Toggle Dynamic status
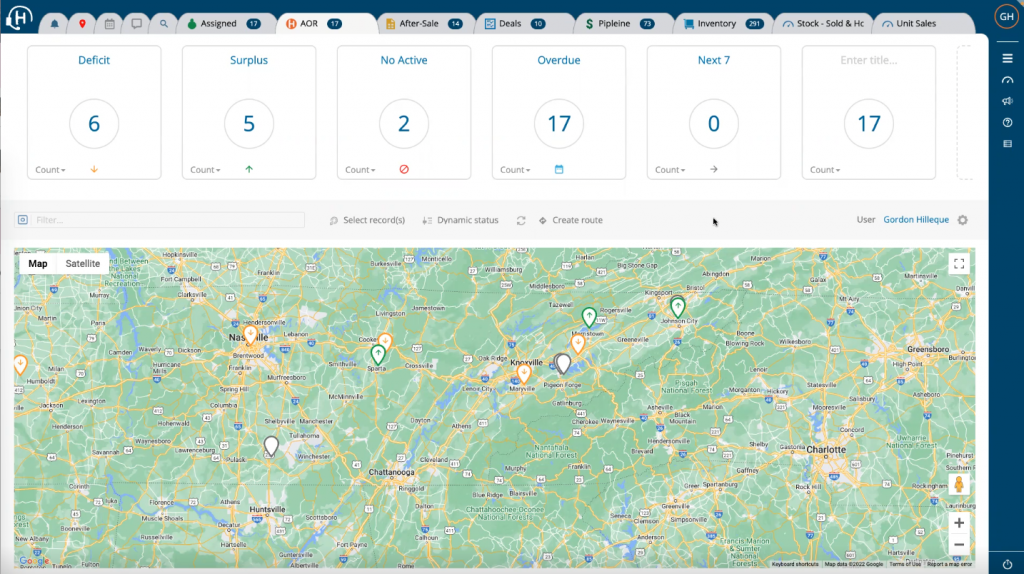This screenshot has height=574, width=1024. (x=460, y=220)
